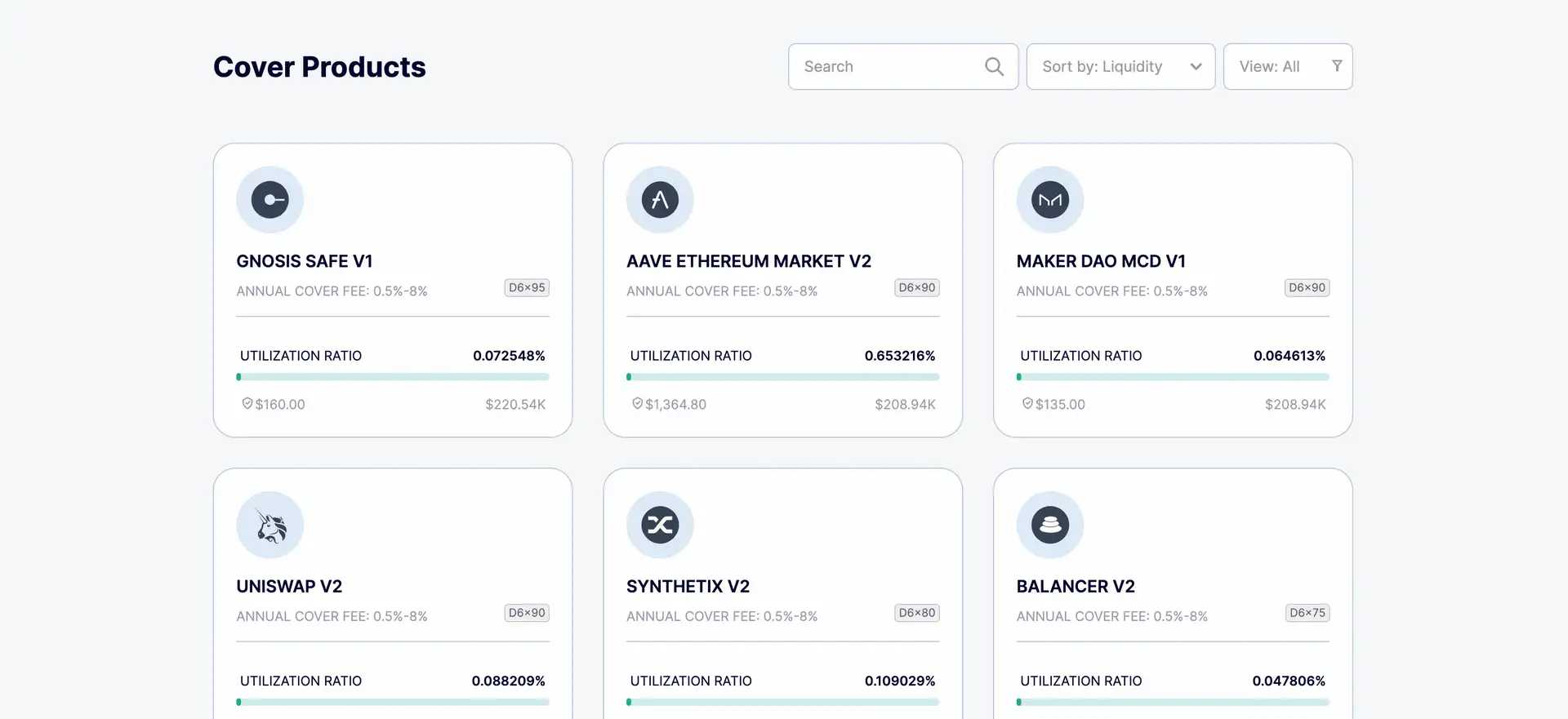Open the AAVE ETHEREUM MARKET V2 title
This screenshot has width=1568, height=719.
pyautogui.click(x=748, y=261)
